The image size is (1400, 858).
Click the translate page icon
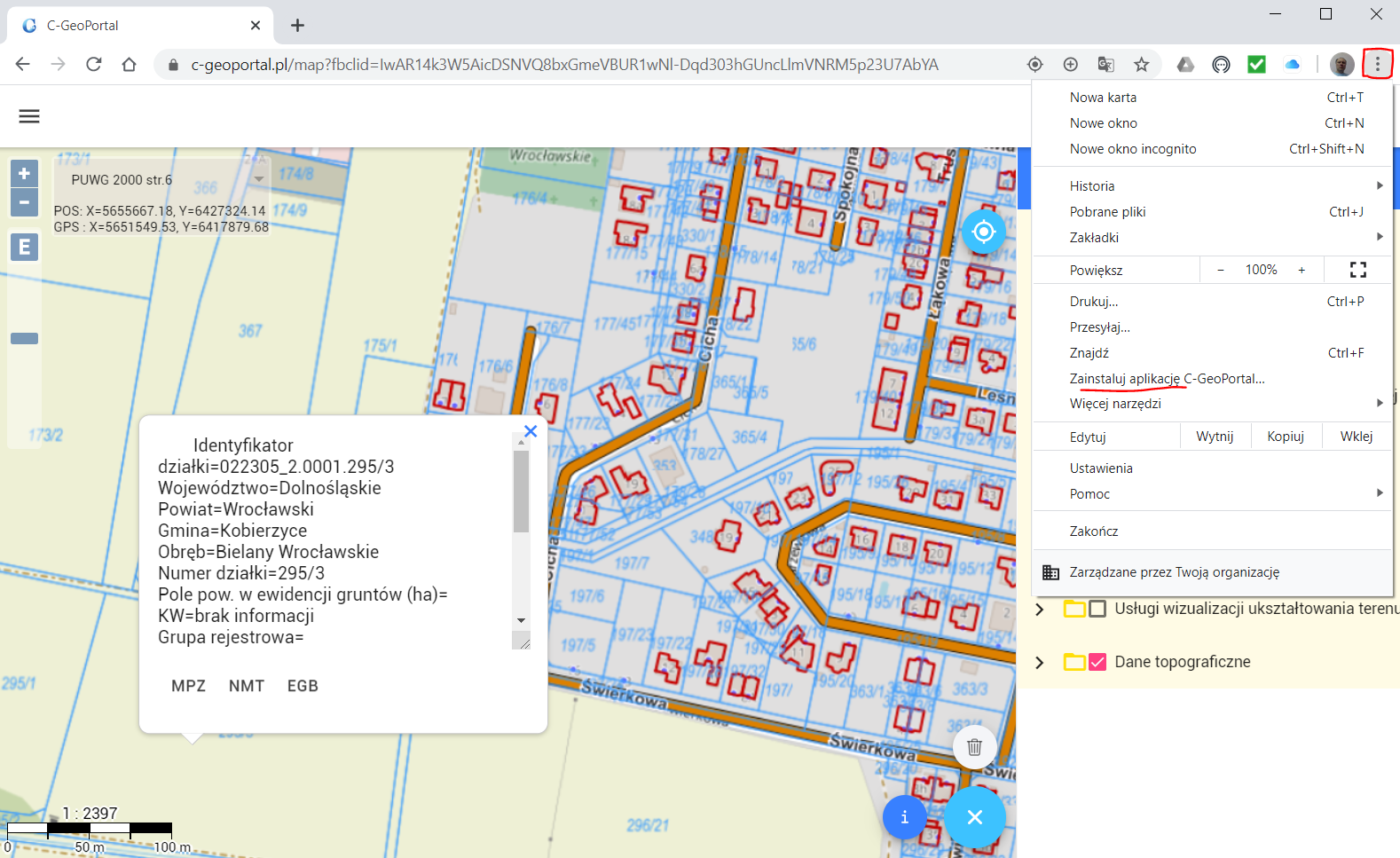click(1106, 64)
